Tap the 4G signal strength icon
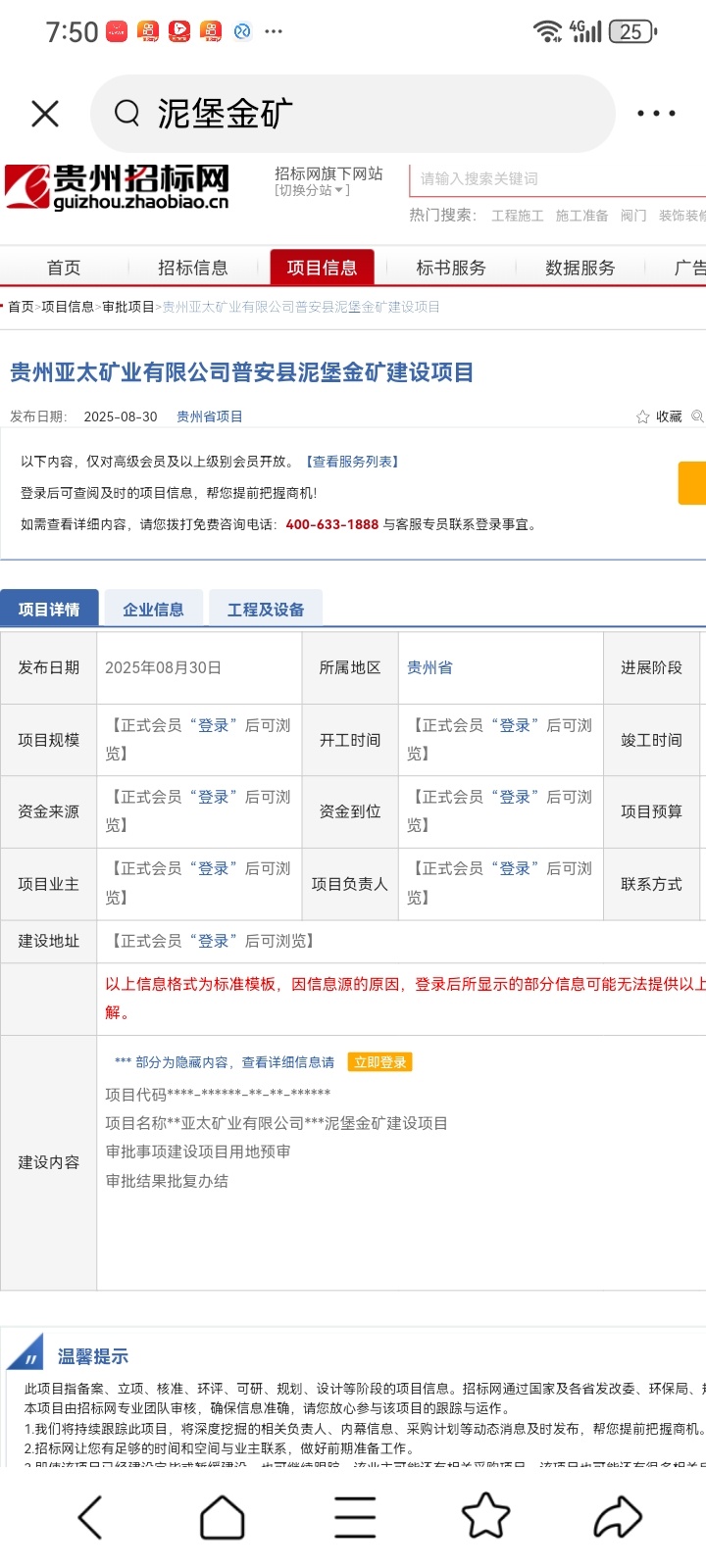 coord(585,31)
